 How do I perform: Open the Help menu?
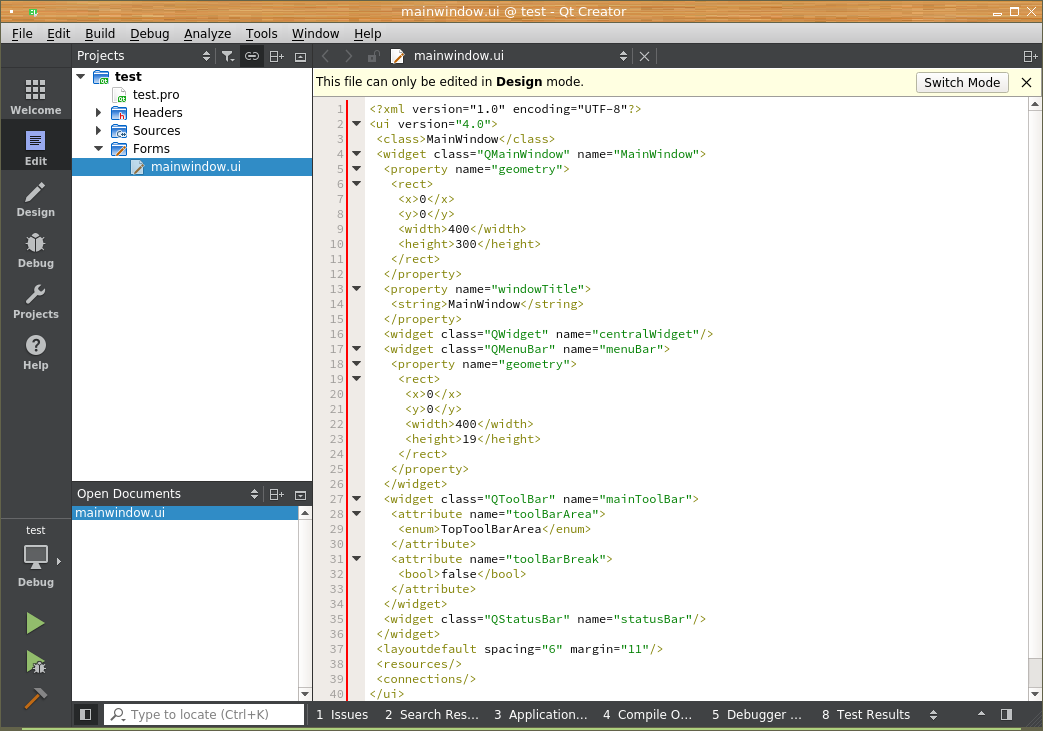368,33
